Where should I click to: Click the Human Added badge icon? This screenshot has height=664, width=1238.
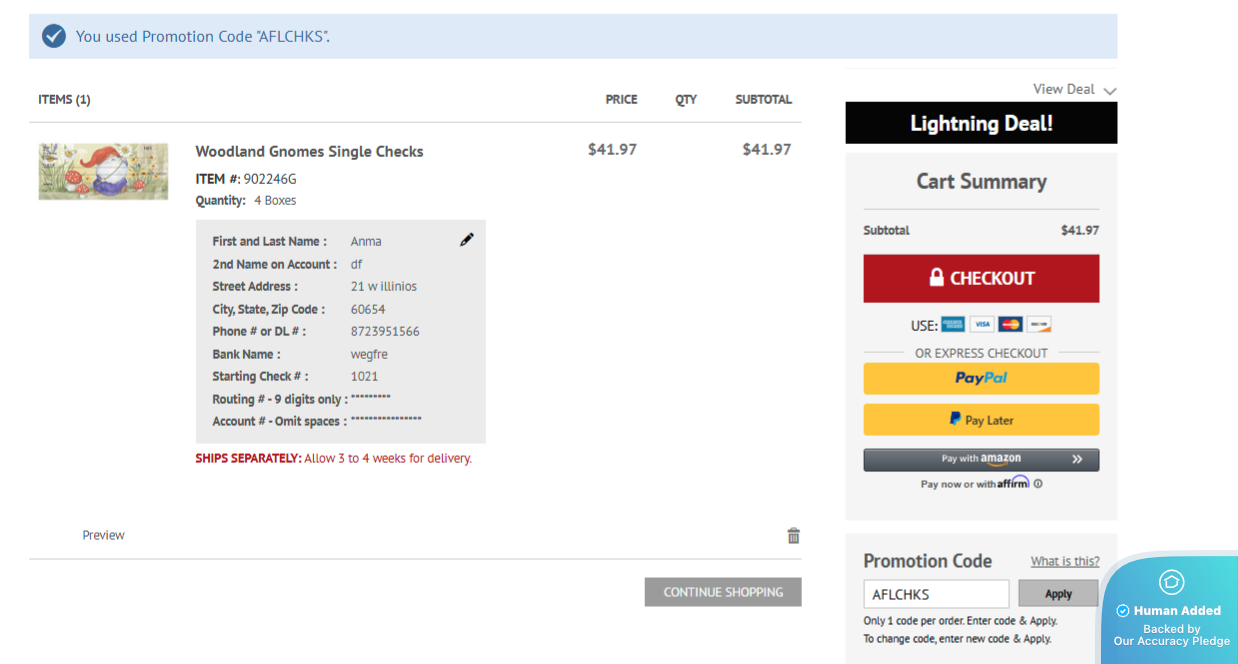(x=1171, y=582)
